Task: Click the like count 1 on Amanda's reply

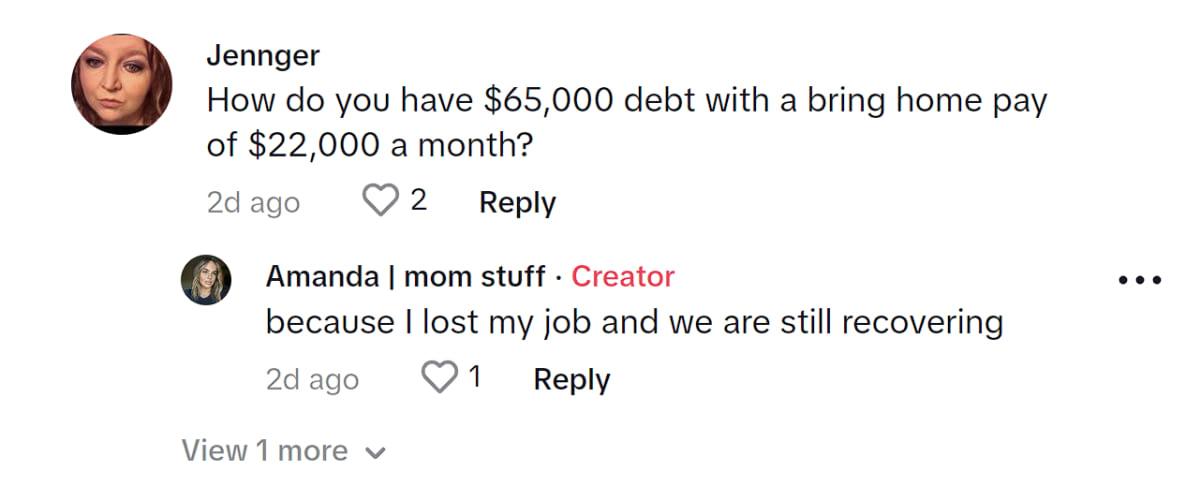Action: click(475, 378)
